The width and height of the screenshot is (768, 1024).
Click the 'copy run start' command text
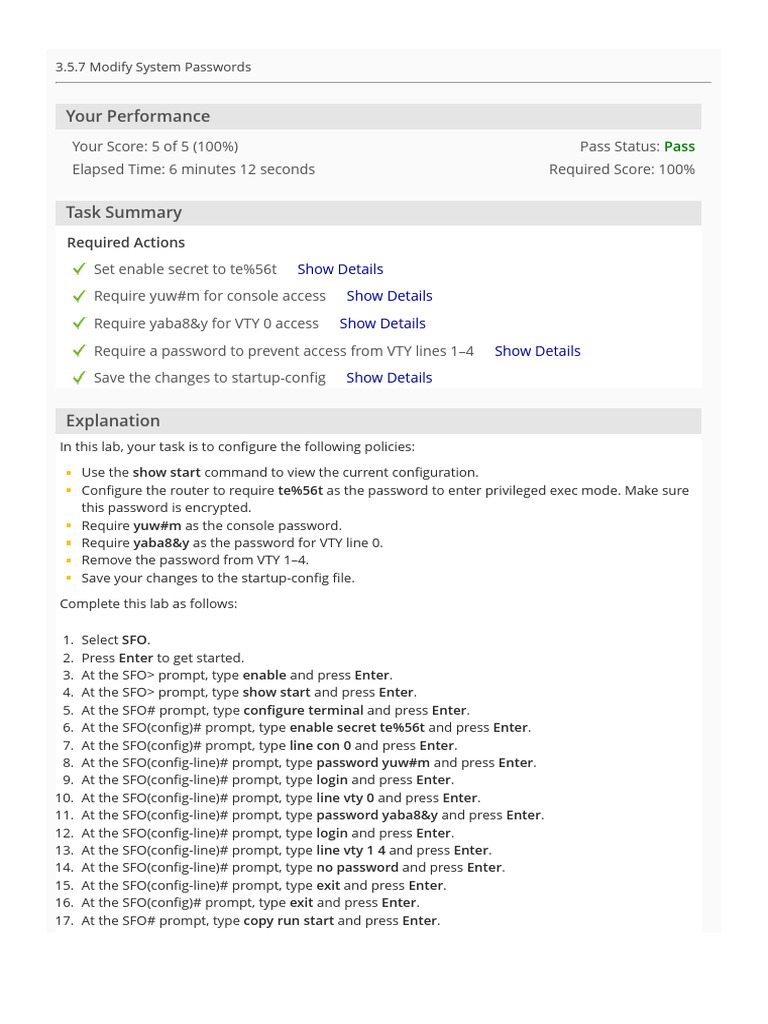[289, 921]
